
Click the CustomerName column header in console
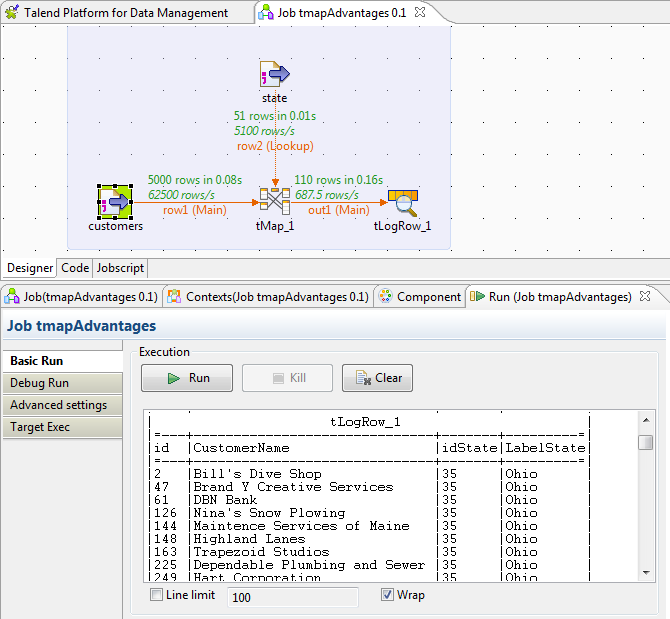(x=241, y=448)
